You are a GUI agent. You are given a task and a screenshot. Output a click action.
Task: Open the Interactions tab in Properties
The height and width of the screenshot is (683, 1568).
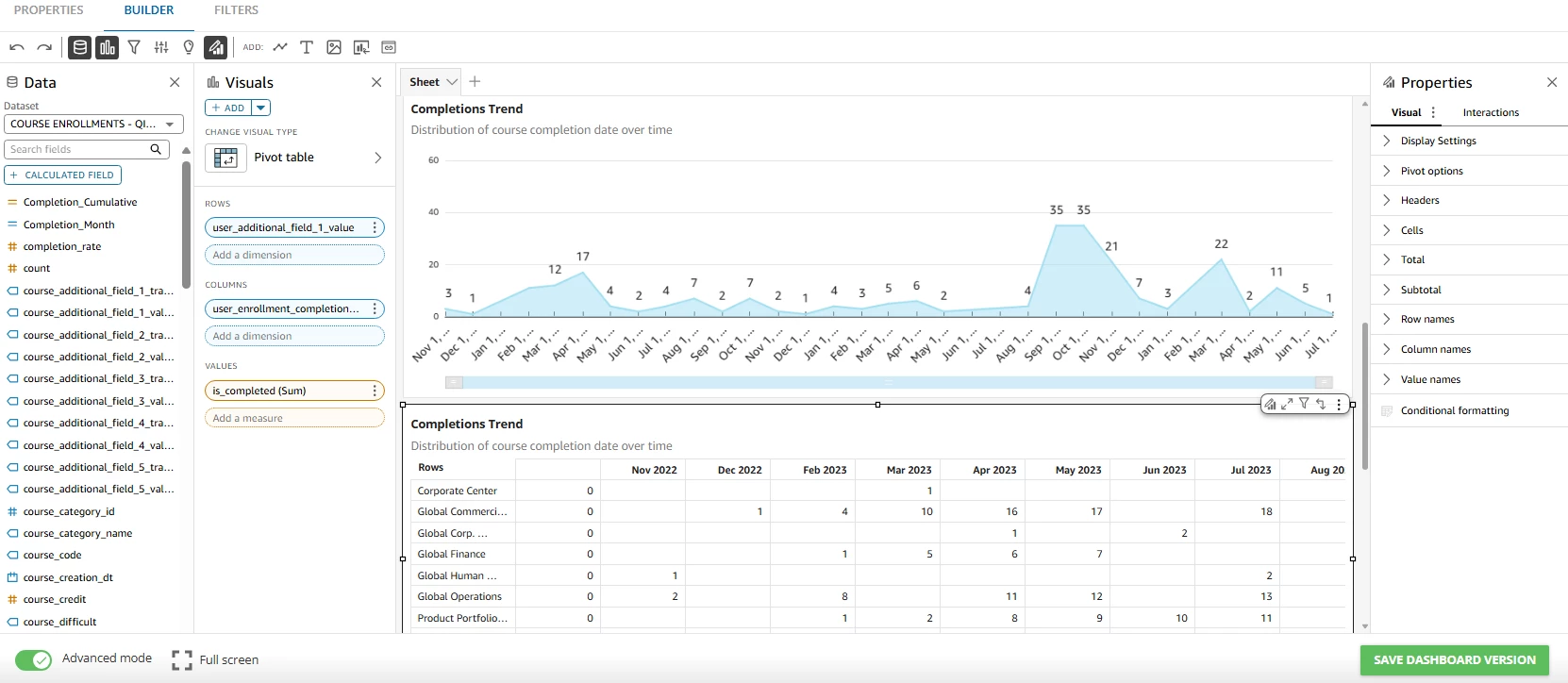pyautogui.click(x=1491, y=112)
